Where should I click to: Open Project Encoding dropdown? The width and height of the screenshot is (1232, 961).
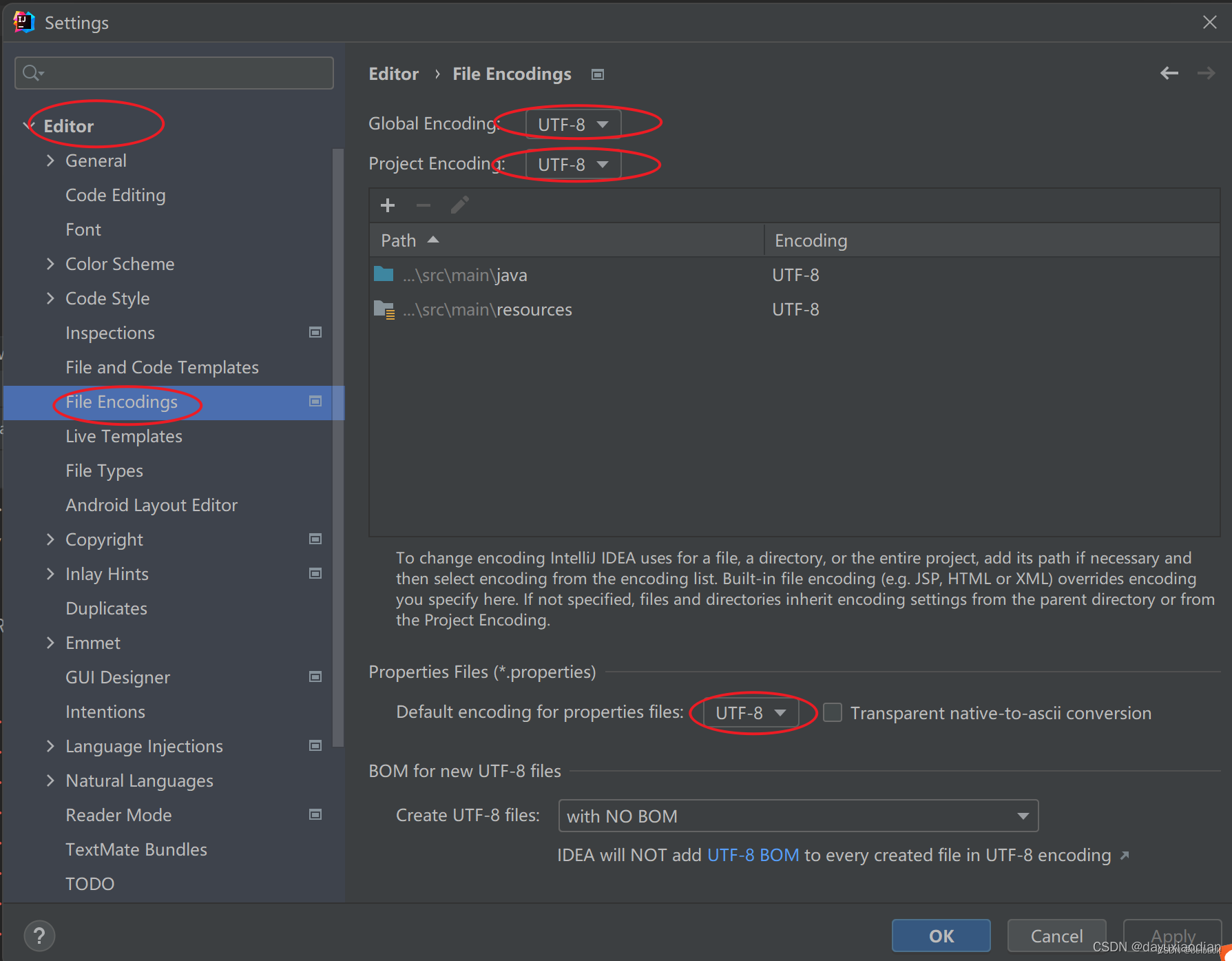pos(573,164)
